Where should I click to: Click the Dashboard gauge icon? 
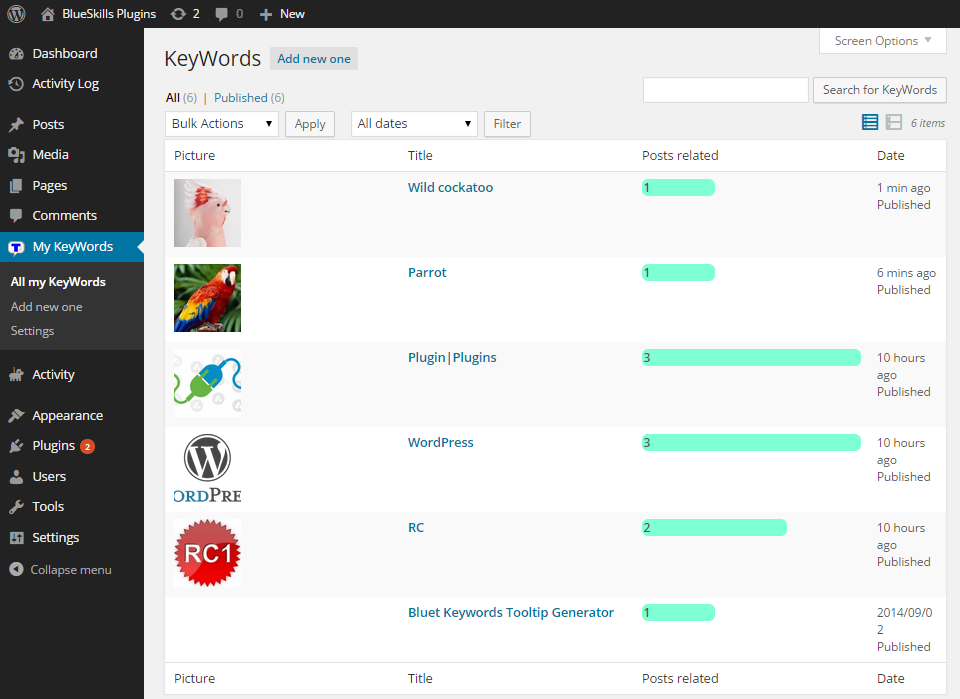tap(17, 54)
